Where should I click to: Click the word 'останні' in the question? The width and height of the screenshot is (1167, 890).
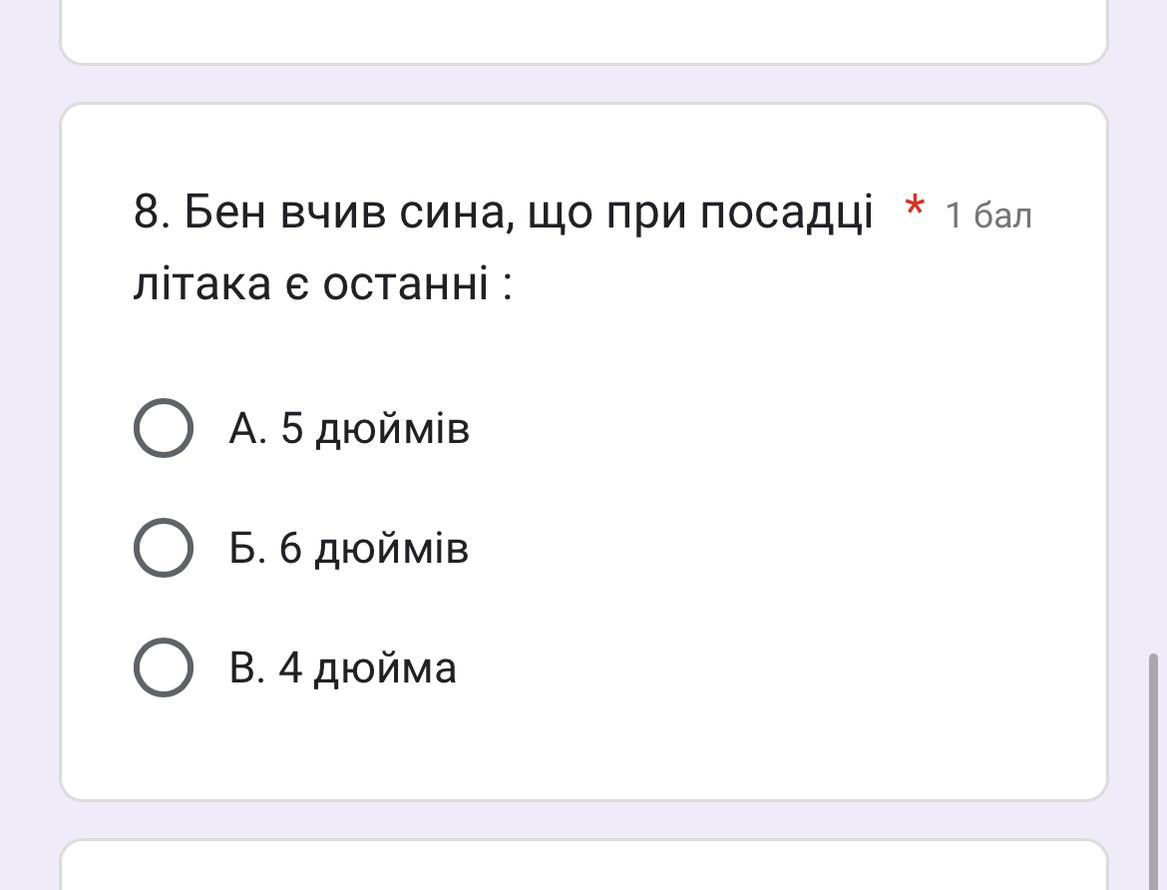point(405,283)
